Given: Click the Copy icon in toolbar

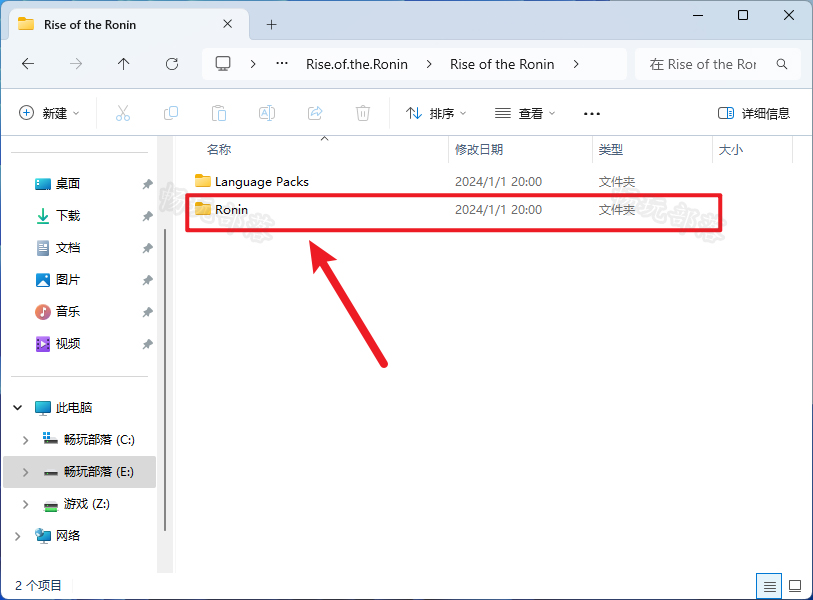Looking at the screenshot, I should [x=171, y=113].
